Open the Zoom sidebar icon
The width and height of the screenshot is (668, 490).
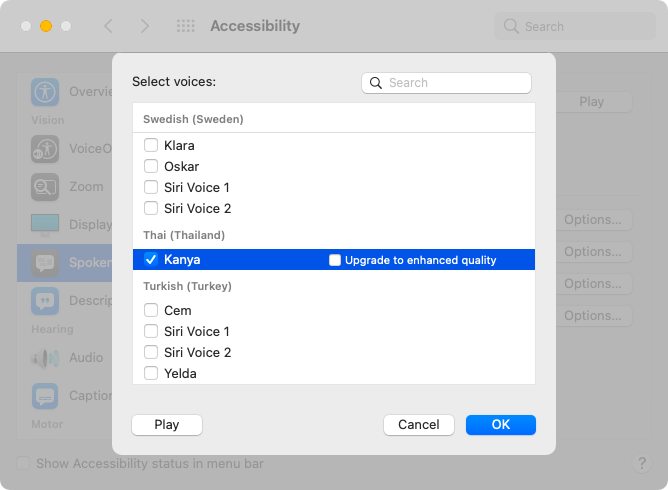45,187
